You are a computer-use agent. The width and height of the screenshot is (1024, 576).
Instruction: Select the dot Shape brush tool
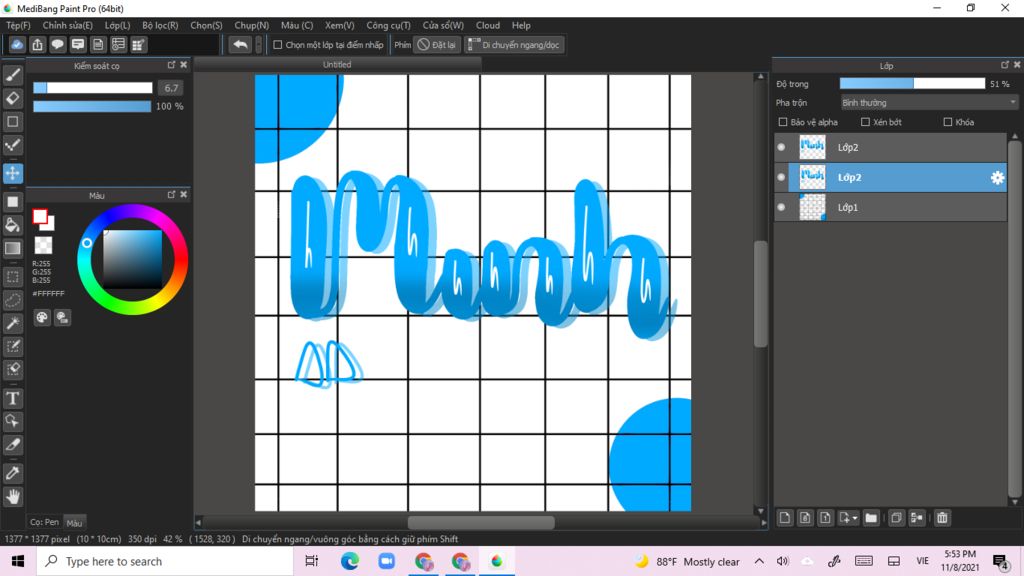pyautogui.click(x=12, y=145)
